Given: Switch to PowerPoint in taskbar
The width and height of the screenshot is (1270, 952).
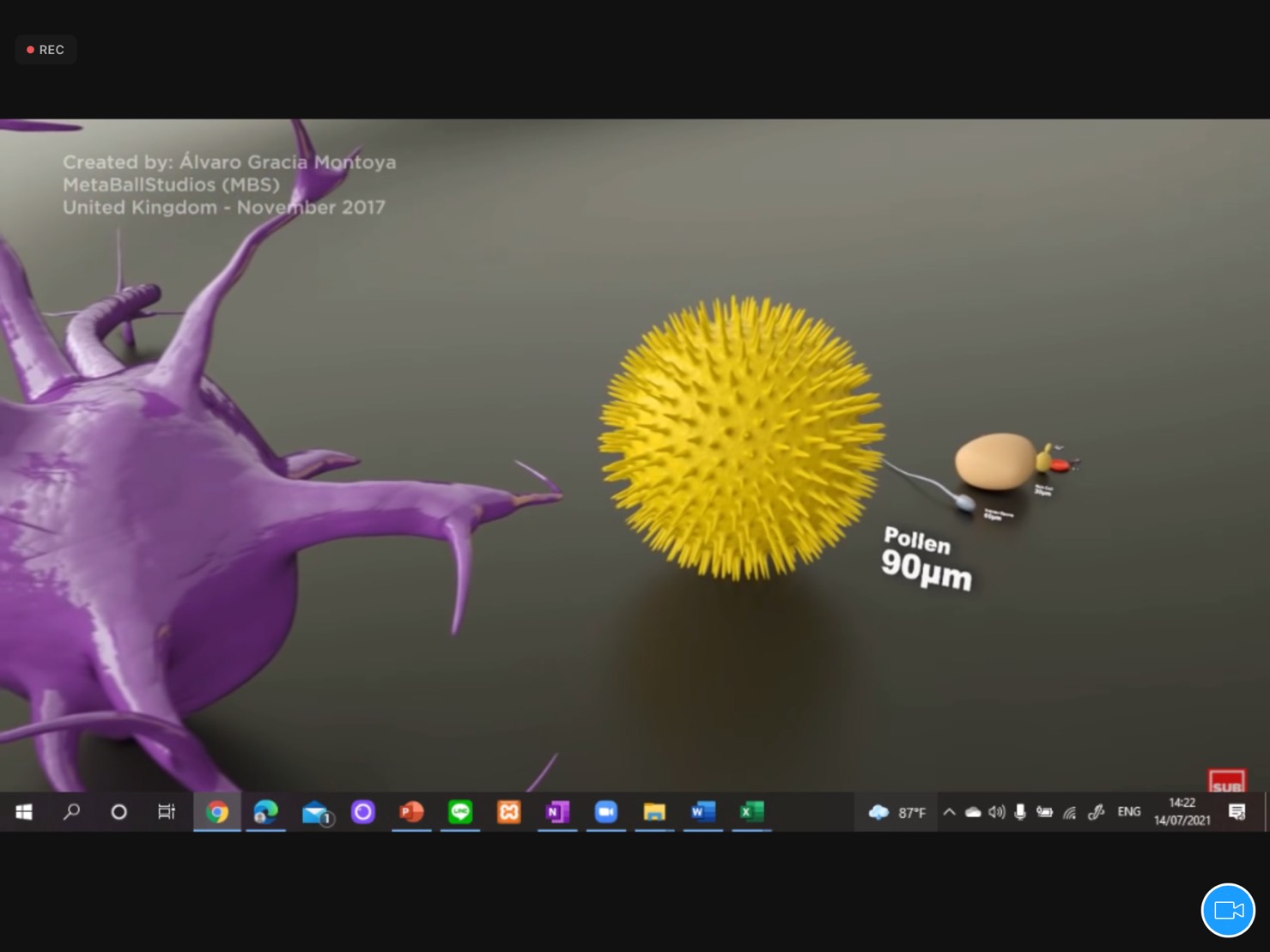Looking at the screenshot, I should (411, 811).
